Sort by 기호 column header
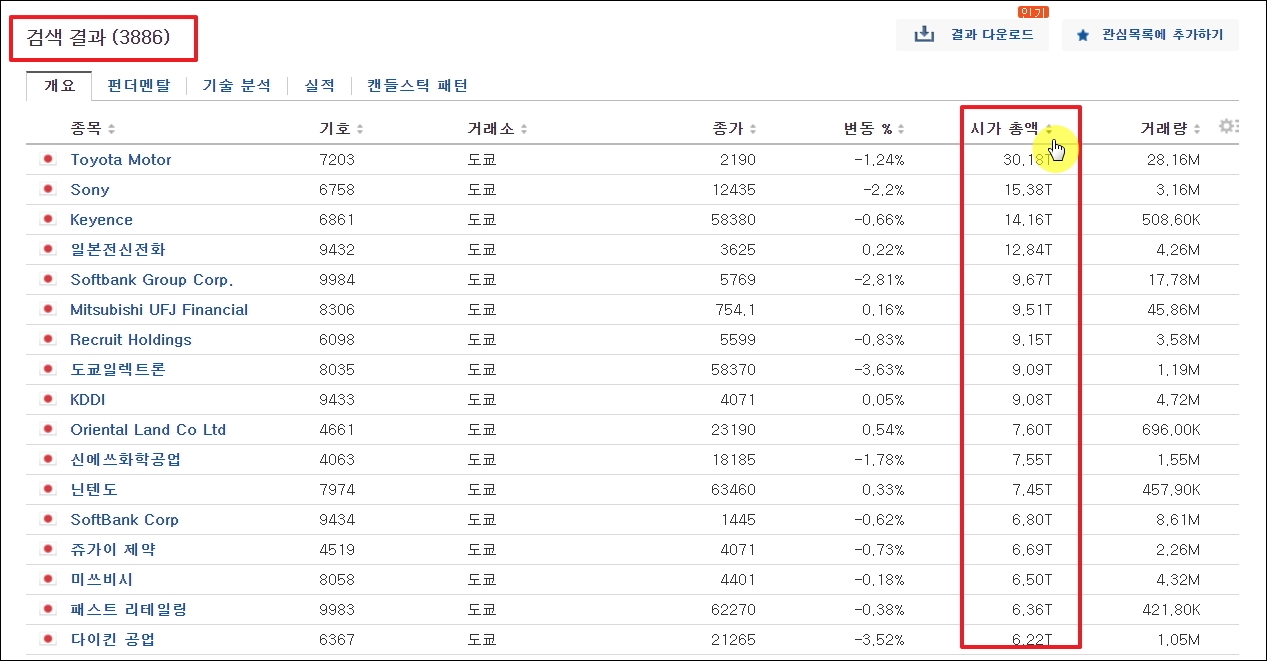 coord(341,129)
